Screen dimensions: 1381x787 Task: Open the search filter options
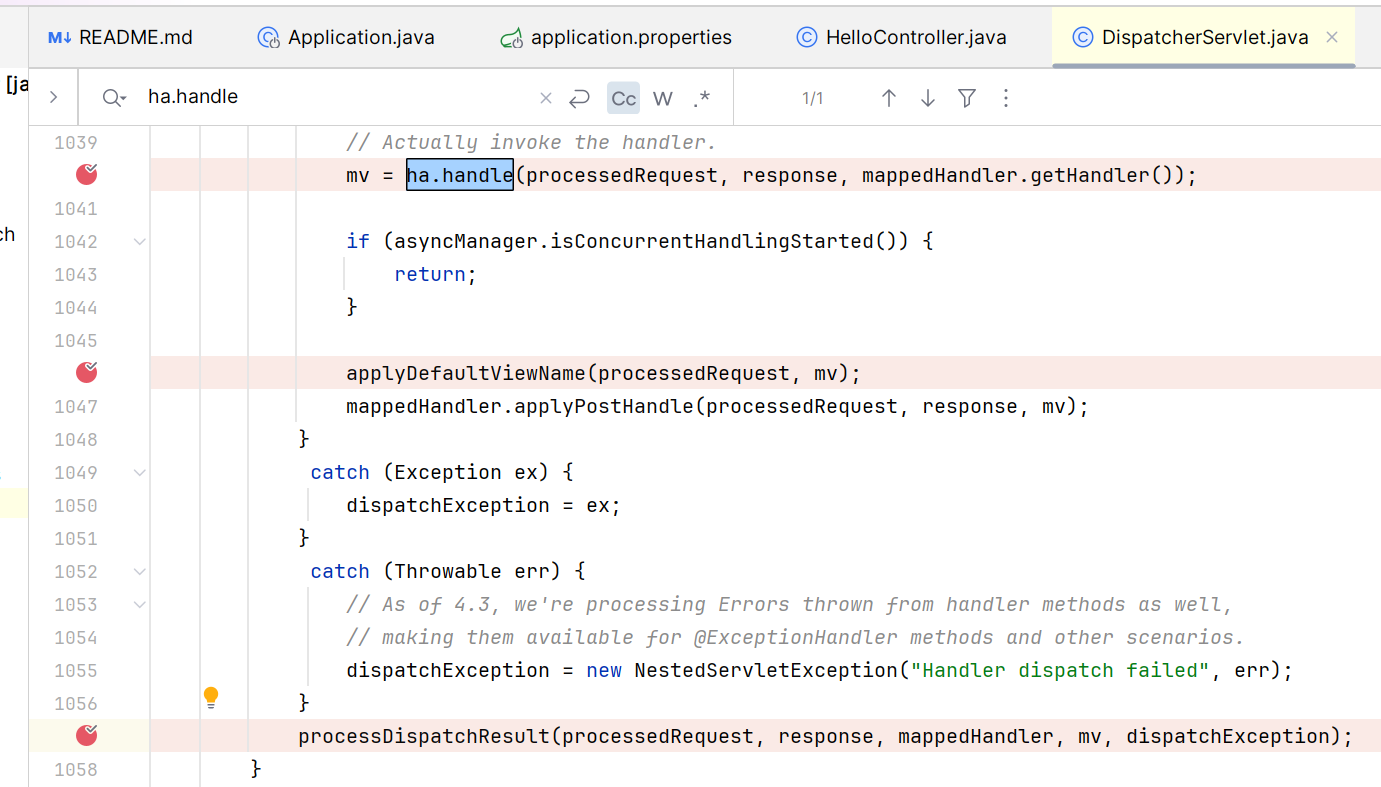(967, 98)
